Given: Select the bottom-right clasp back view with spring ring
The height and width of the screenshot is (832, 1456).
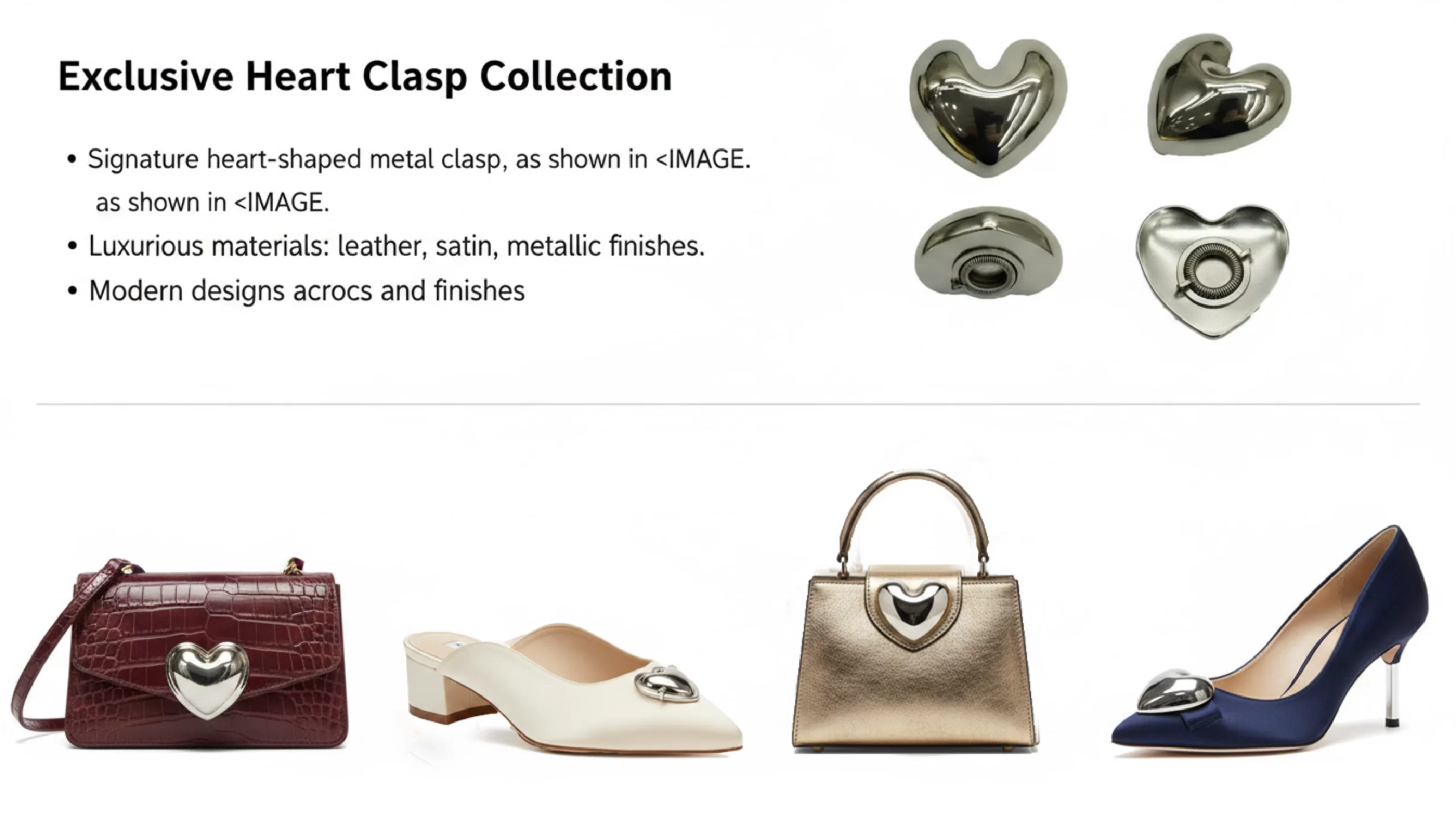Looking at the screenshot, I should pos(1212,271).
